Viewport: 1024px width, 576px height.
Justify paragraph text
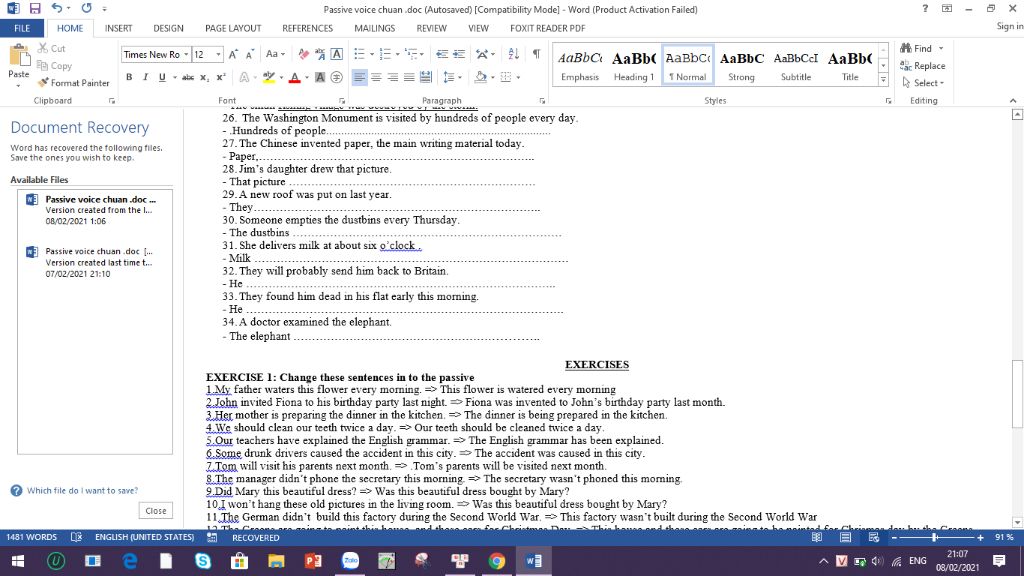409,77
